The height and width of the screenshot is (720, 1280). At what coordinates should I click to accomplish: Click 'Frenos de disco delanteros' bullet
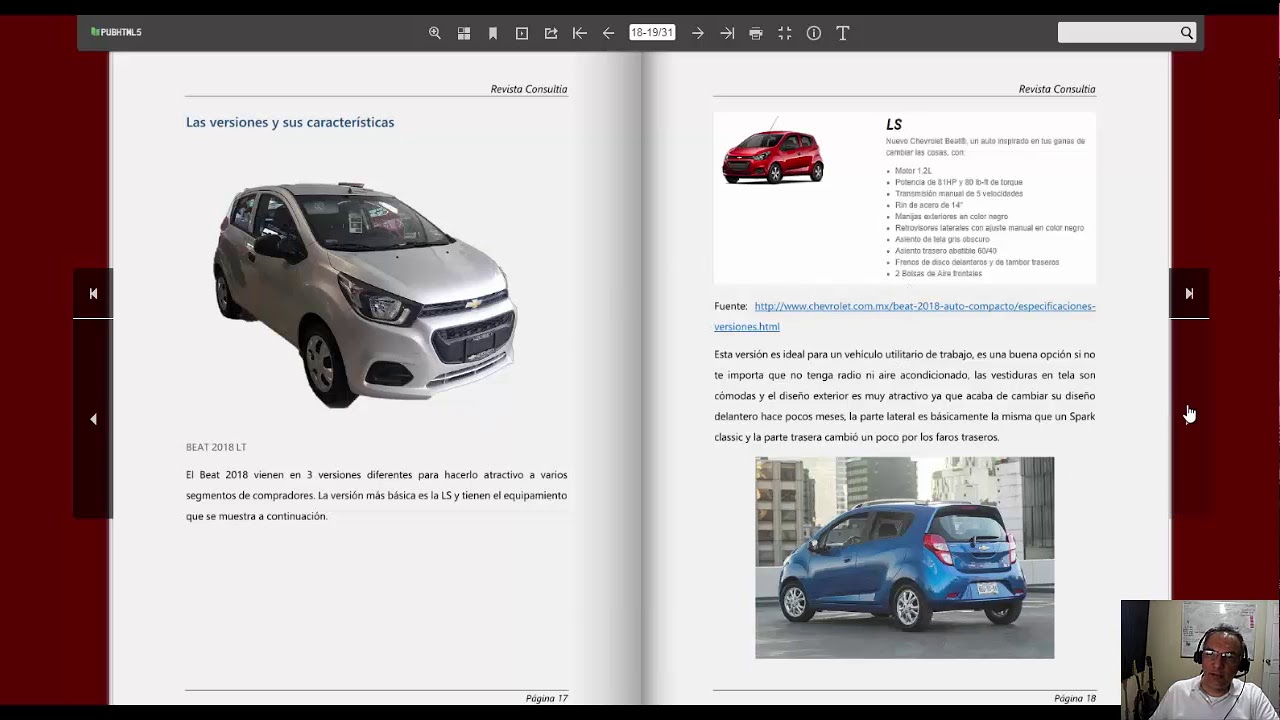(x=977, y=262)
